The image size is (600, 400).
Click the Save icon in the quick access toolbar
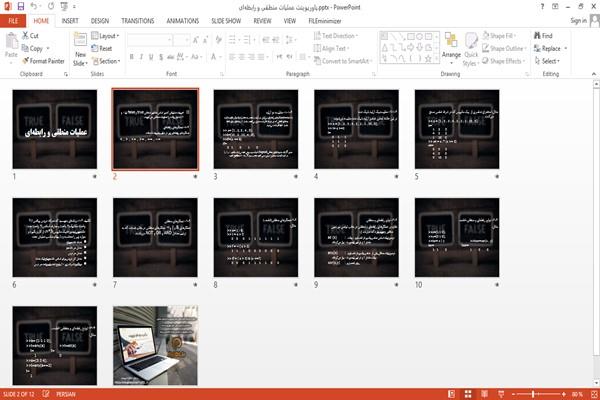coord(21,6)
